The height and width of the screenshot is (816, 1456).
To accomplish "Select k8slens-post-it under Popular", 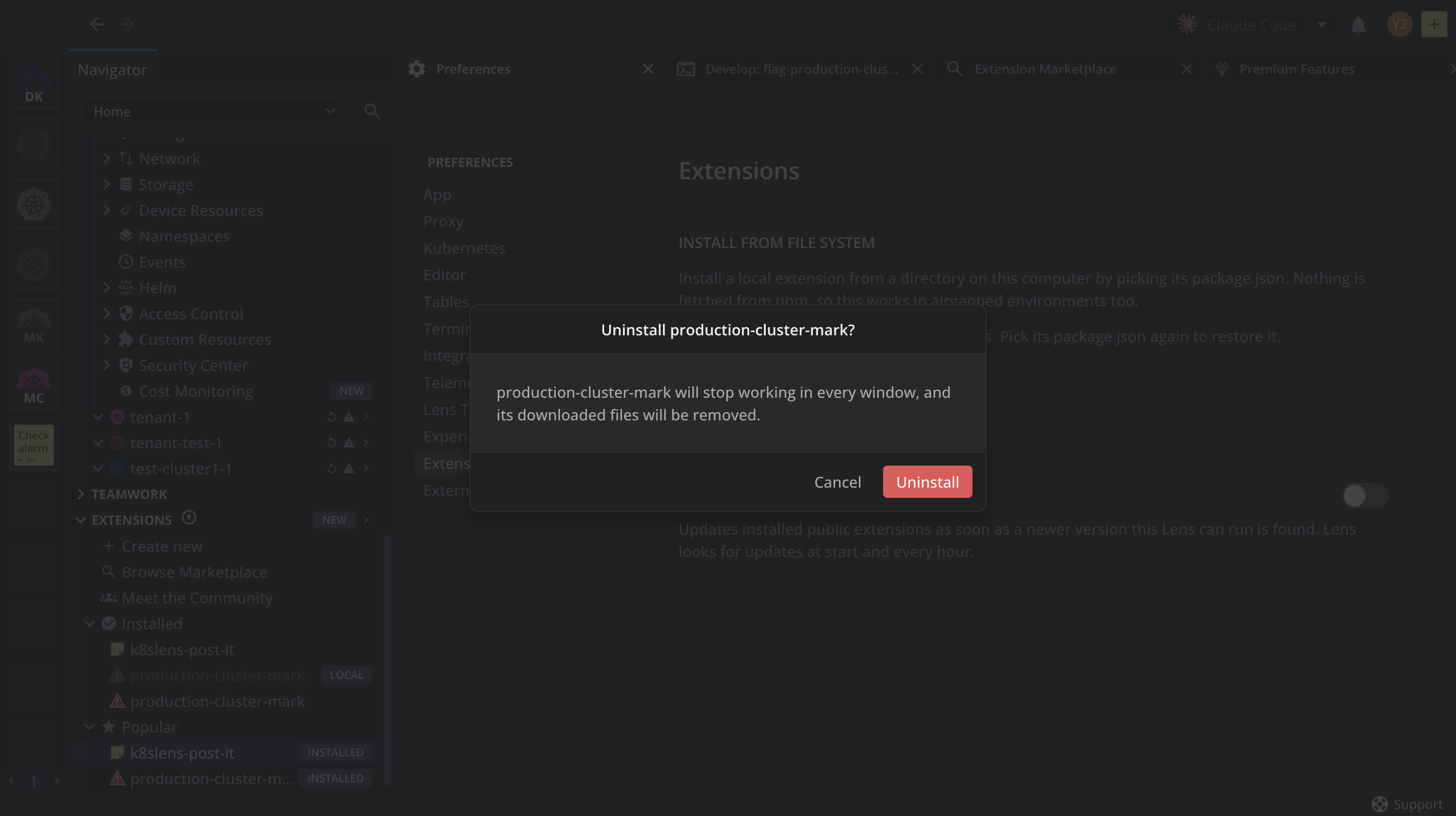I will (182, 752).
